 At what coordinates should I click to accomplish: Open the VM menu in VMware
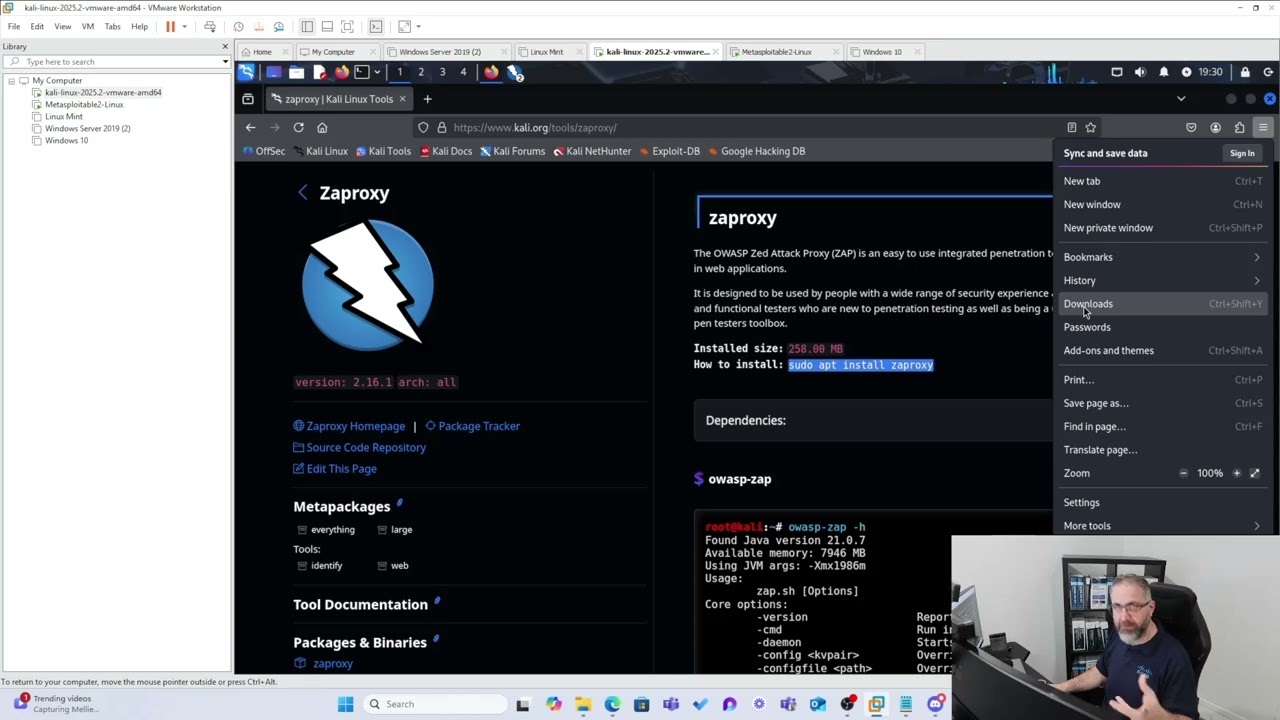87,26
